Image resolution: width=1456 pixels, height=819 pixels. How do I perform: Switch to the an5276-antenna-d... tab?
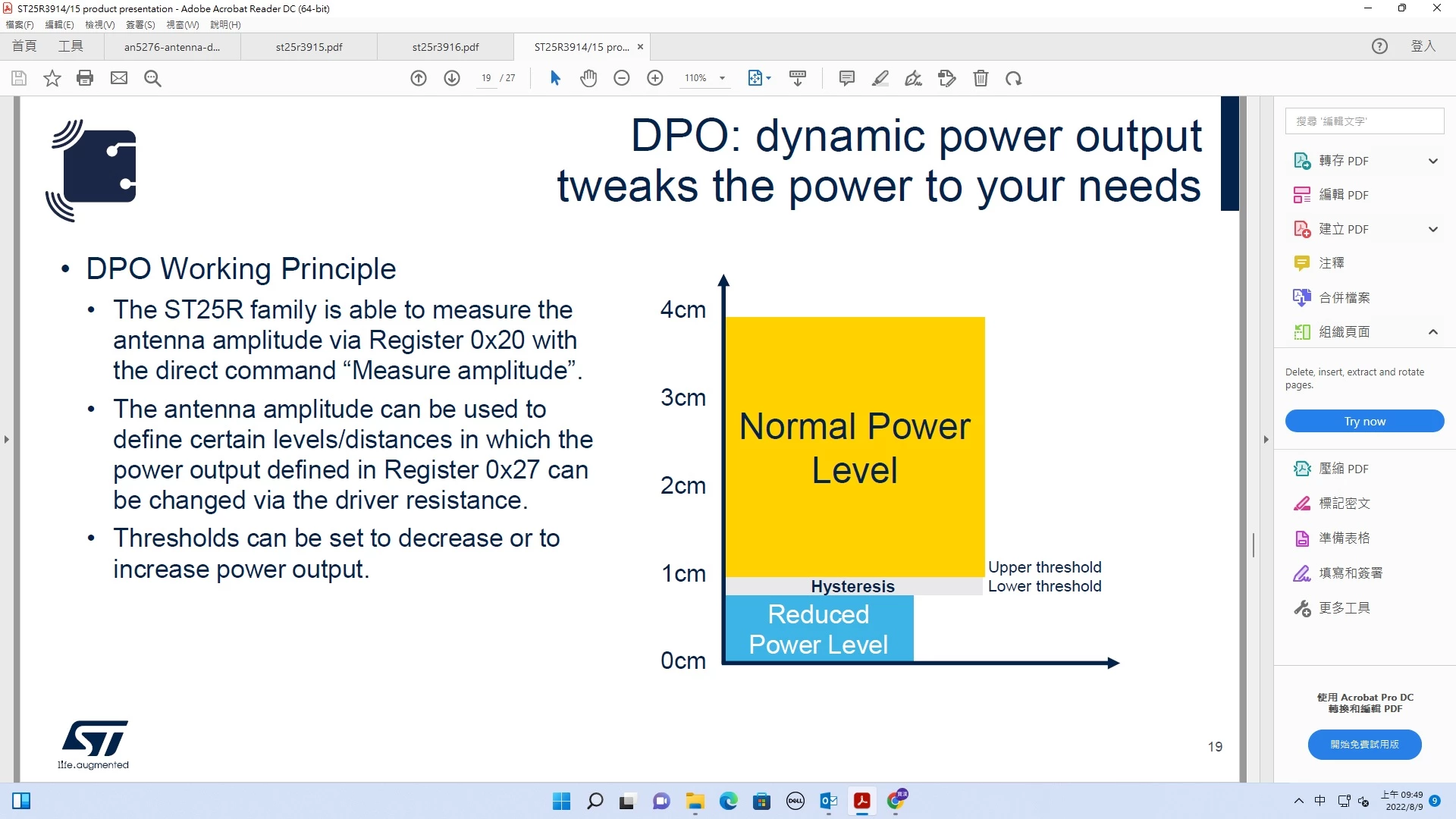click(172, 47)
